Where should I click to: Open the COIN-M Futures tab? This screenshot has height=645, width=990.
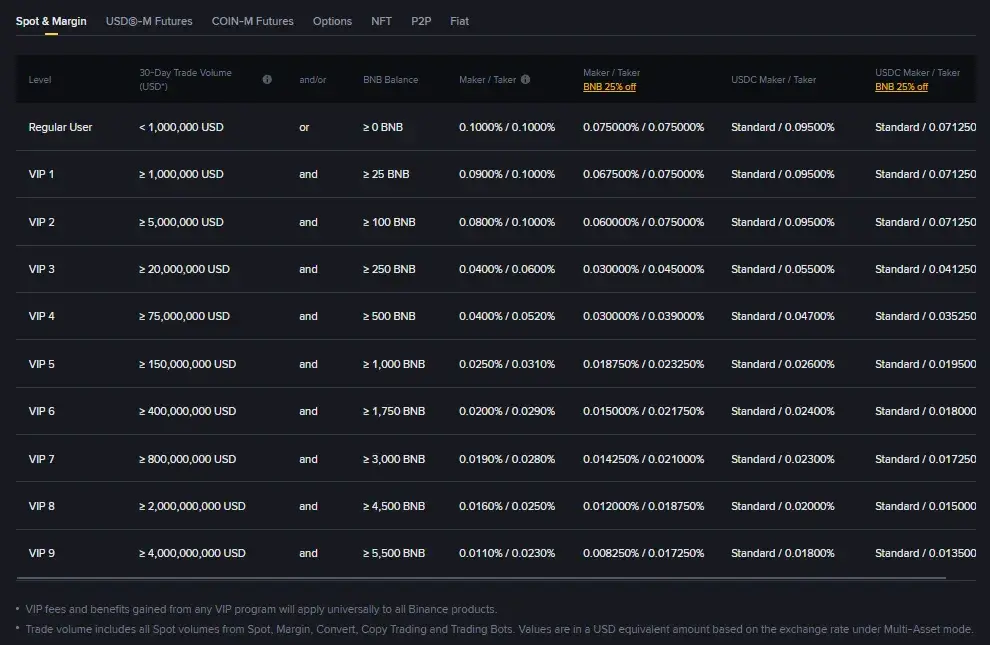(x=253, y=21)
